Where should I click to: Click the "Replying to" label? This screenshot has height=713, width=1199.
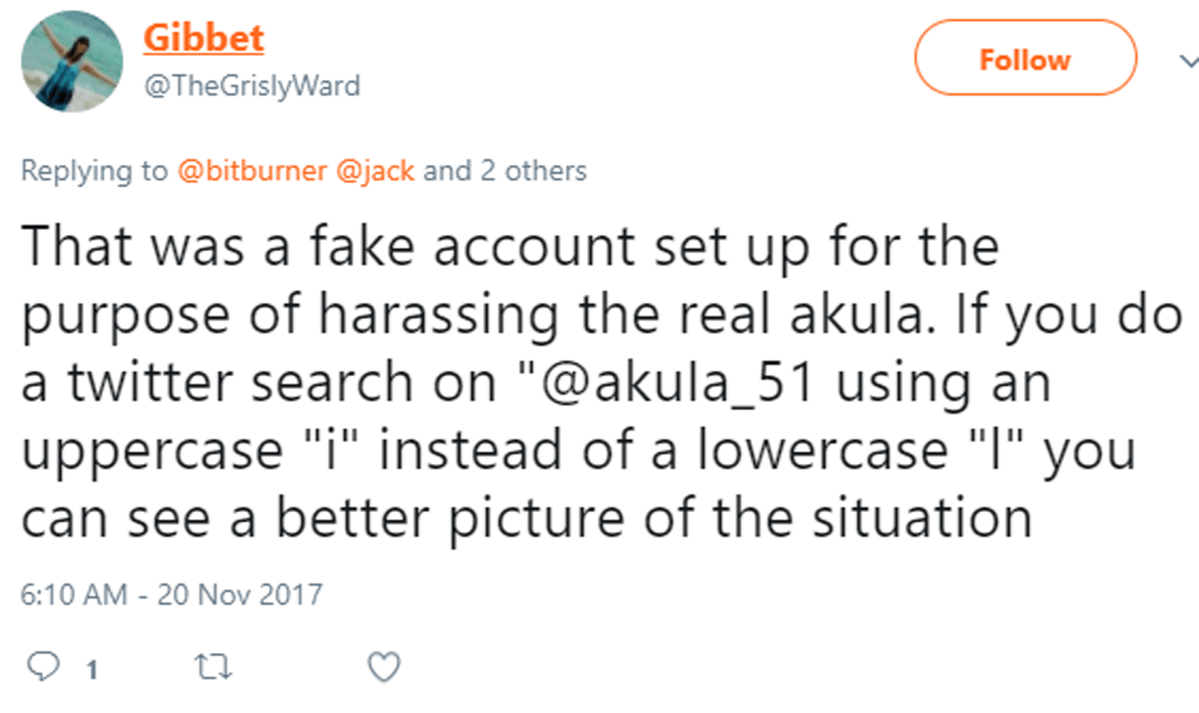pyautogui.click(x=94, y=171)
